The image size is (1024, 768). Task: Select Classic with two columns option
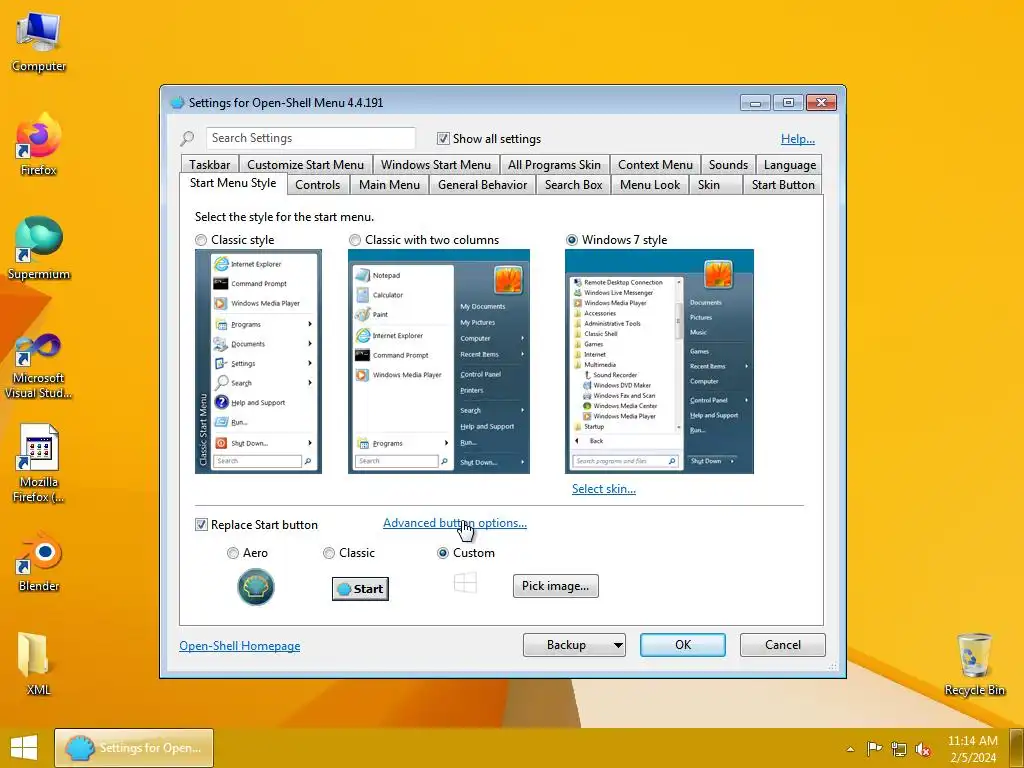[355, 240]
